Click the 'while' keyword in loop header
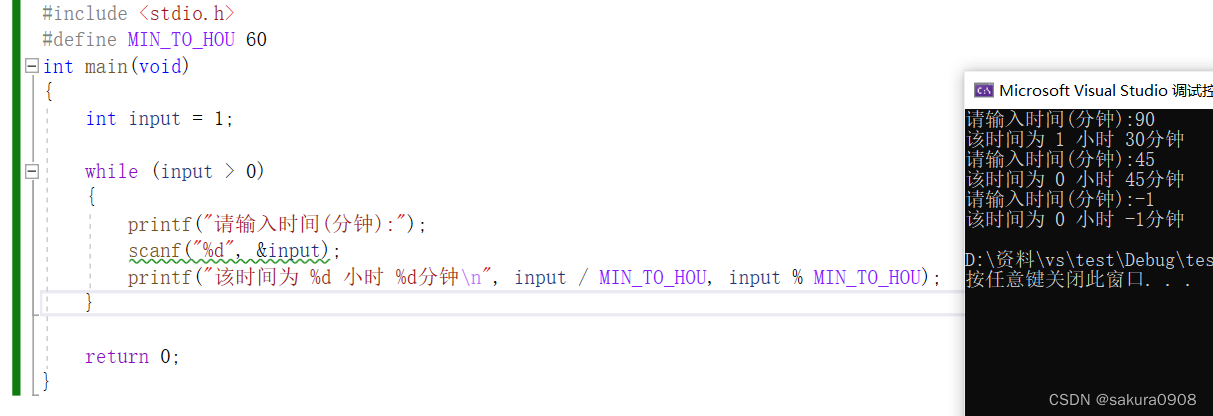Image resolution: width=1213 pixels, height=416 pixels. click(x=111, y=172)
